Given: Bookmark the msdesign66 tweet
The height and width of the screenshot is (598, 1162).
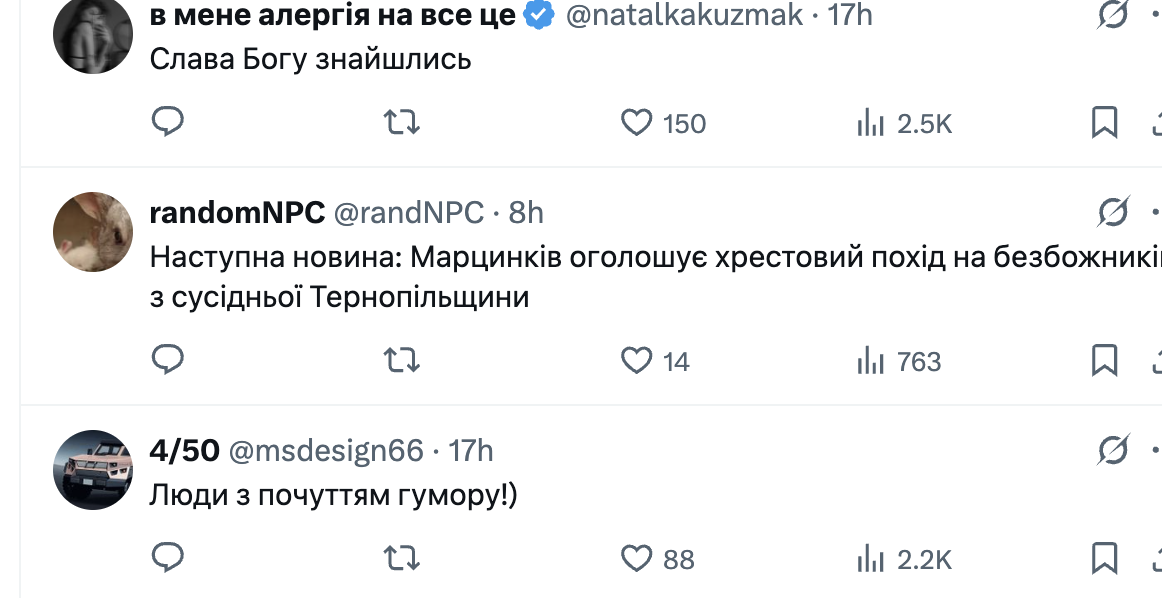Looking at the screenshot, I should point(1104,558).
